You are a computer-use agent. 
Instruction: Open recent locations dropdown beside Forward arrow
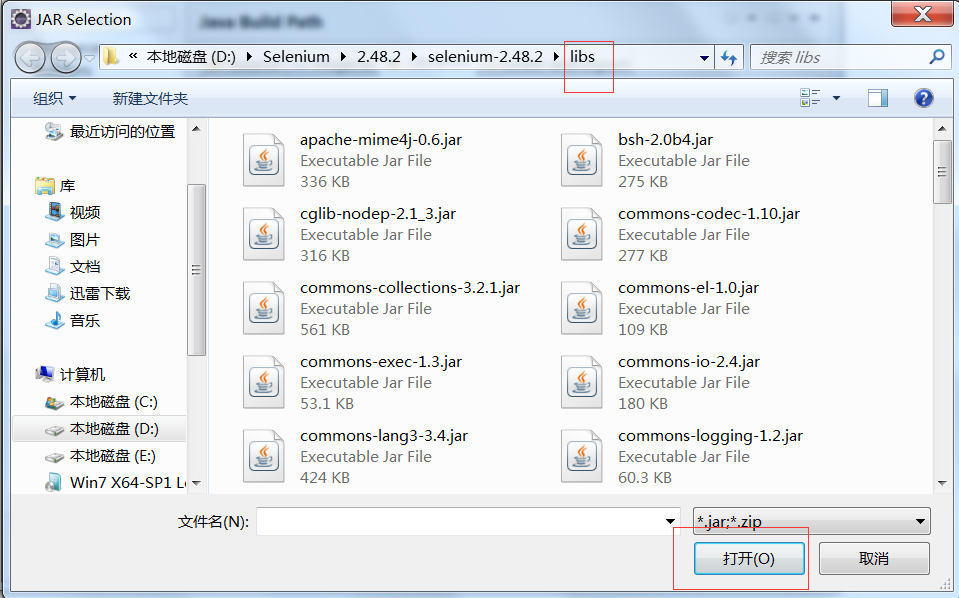point(89,58)
